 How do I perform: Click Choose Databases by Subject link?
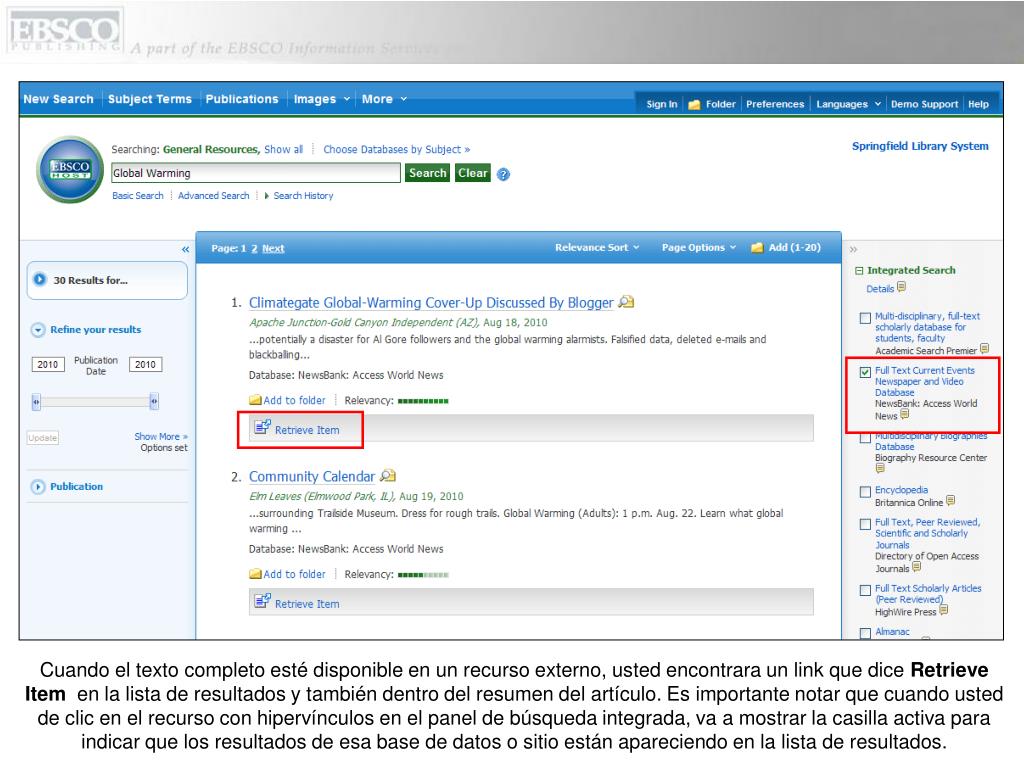click(396, 150)
